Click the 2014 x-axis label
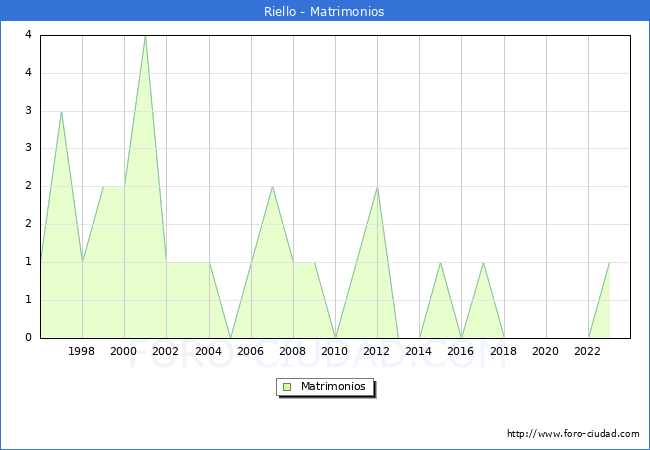 (419, 351)
